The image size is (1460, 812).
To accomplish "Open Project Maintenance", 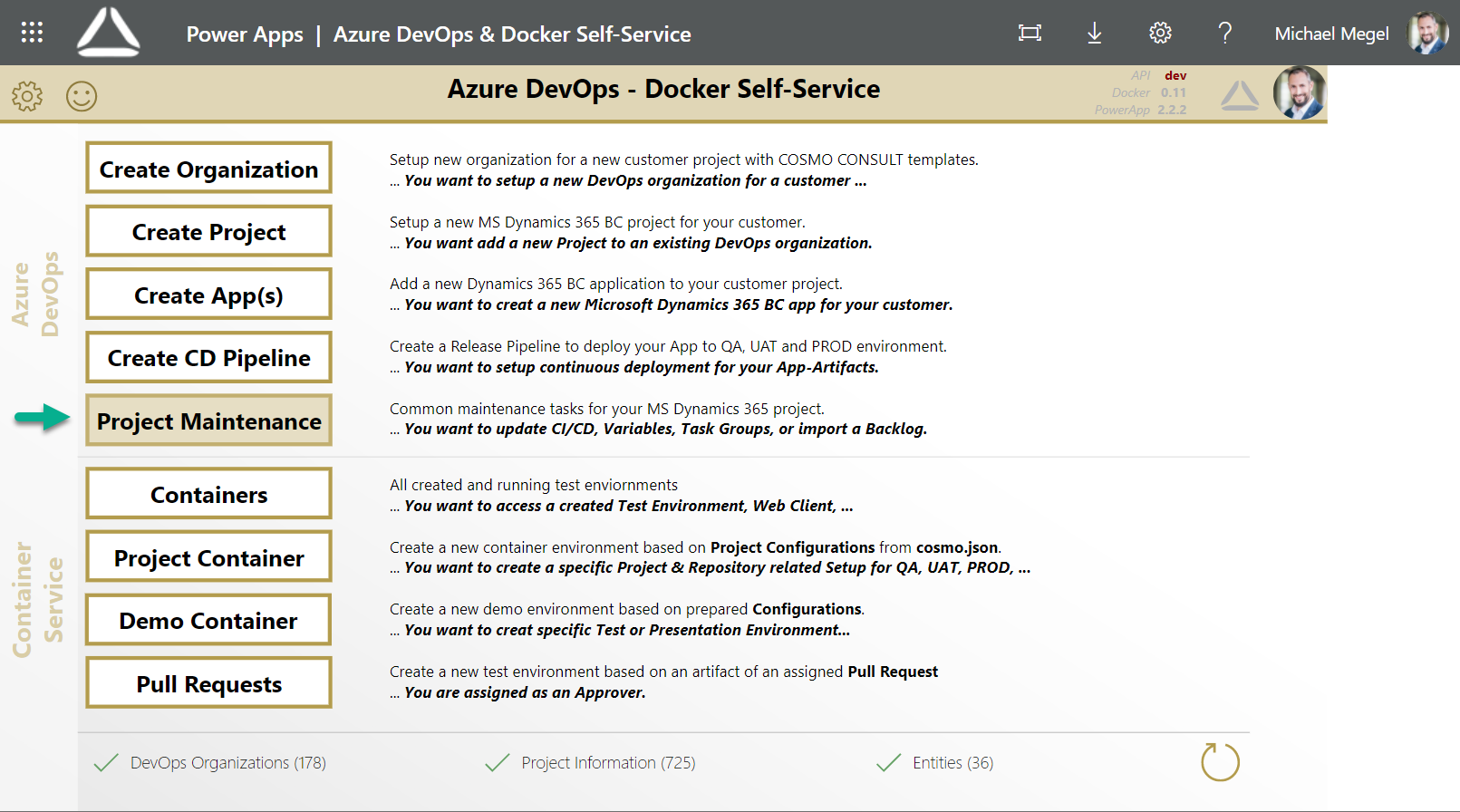I will [x=209, y=420].
